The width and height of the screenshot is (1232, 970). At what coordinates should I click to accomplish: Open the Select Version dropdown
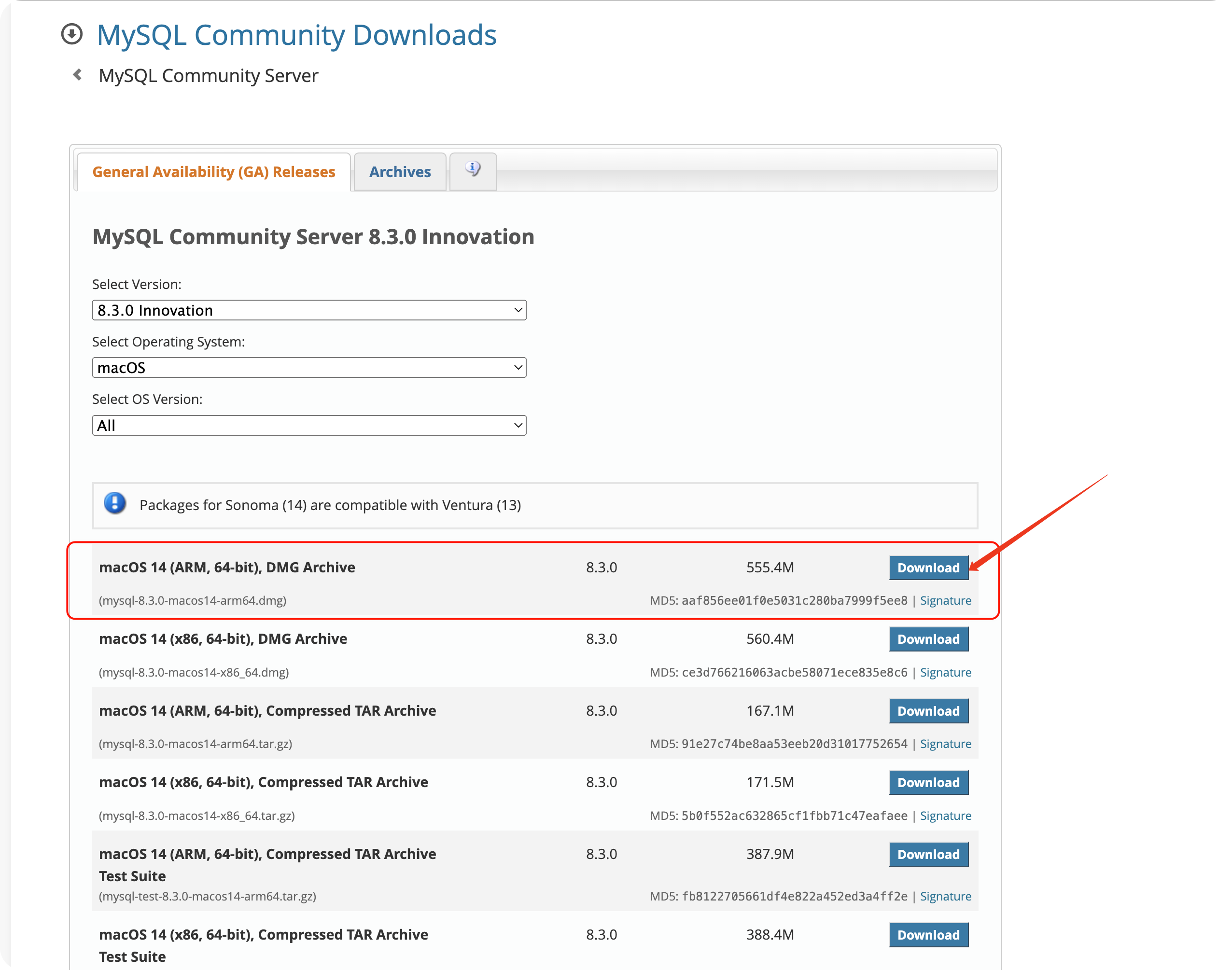309,310
